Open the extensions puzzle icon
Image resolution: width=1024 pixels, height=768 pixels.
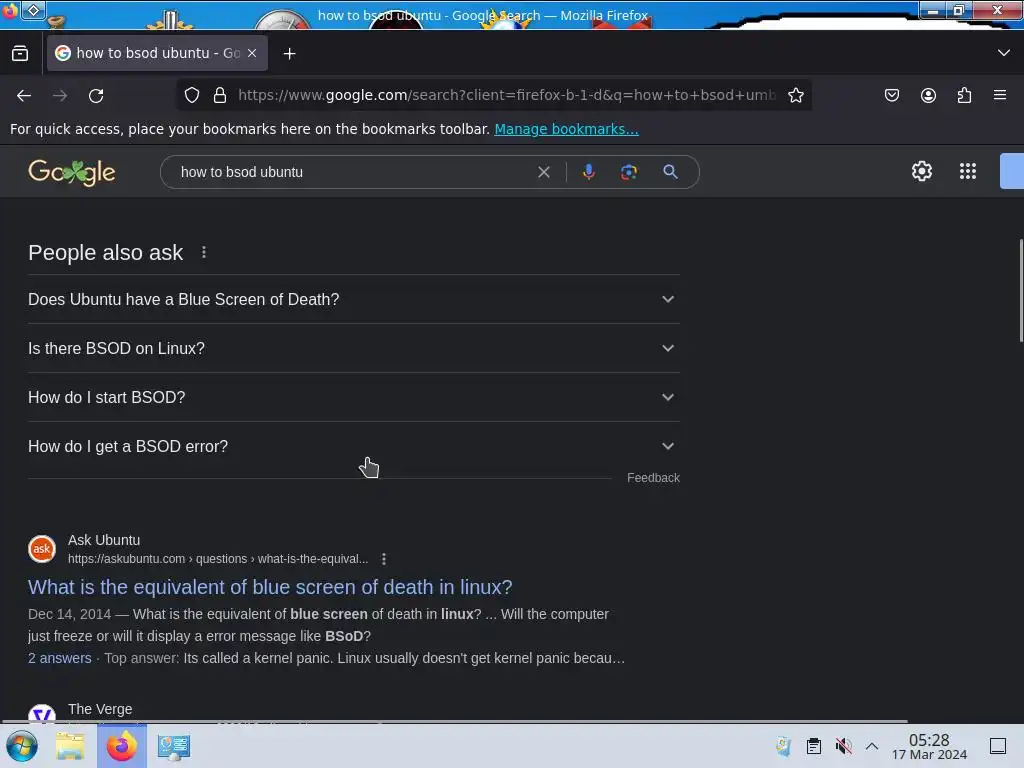tap(964, 95)
